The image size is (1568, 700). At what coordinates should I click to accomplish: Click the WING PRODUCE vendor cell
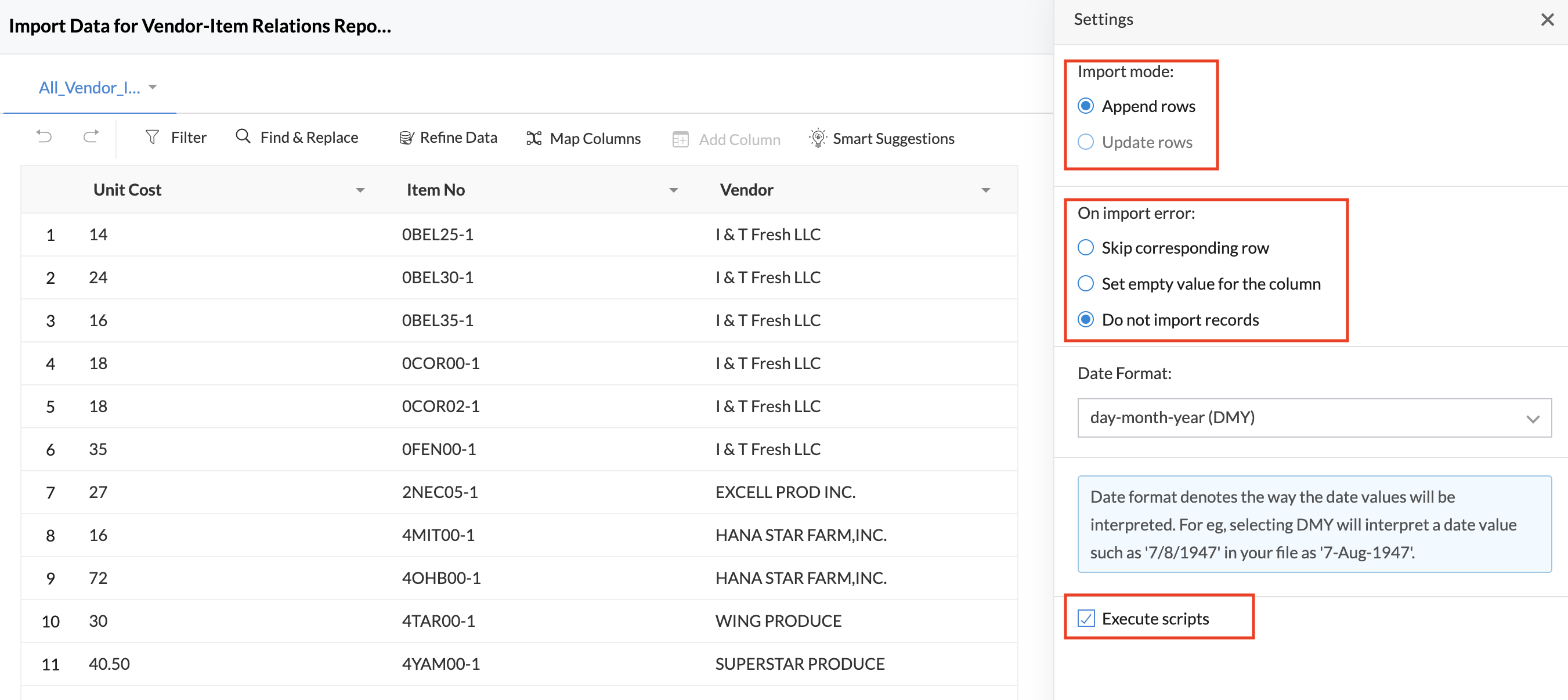click(x=778, y=621)
